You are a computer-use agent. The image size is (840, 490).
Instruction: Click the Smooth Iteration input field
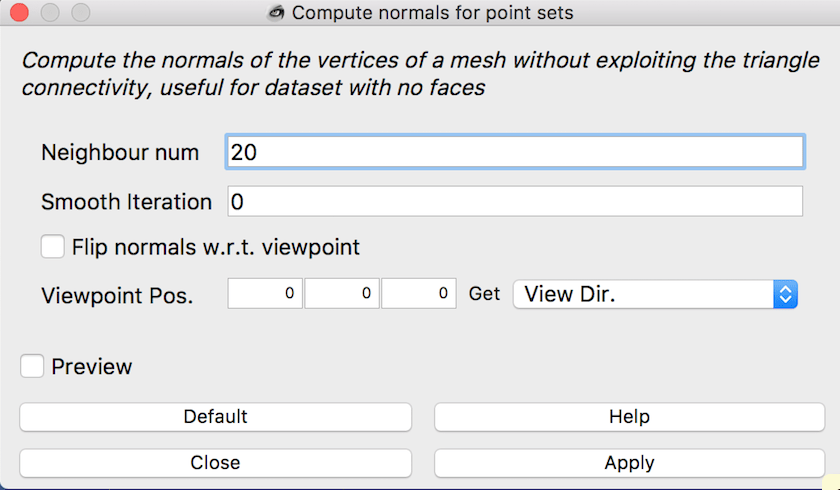[x=515, y=201]
